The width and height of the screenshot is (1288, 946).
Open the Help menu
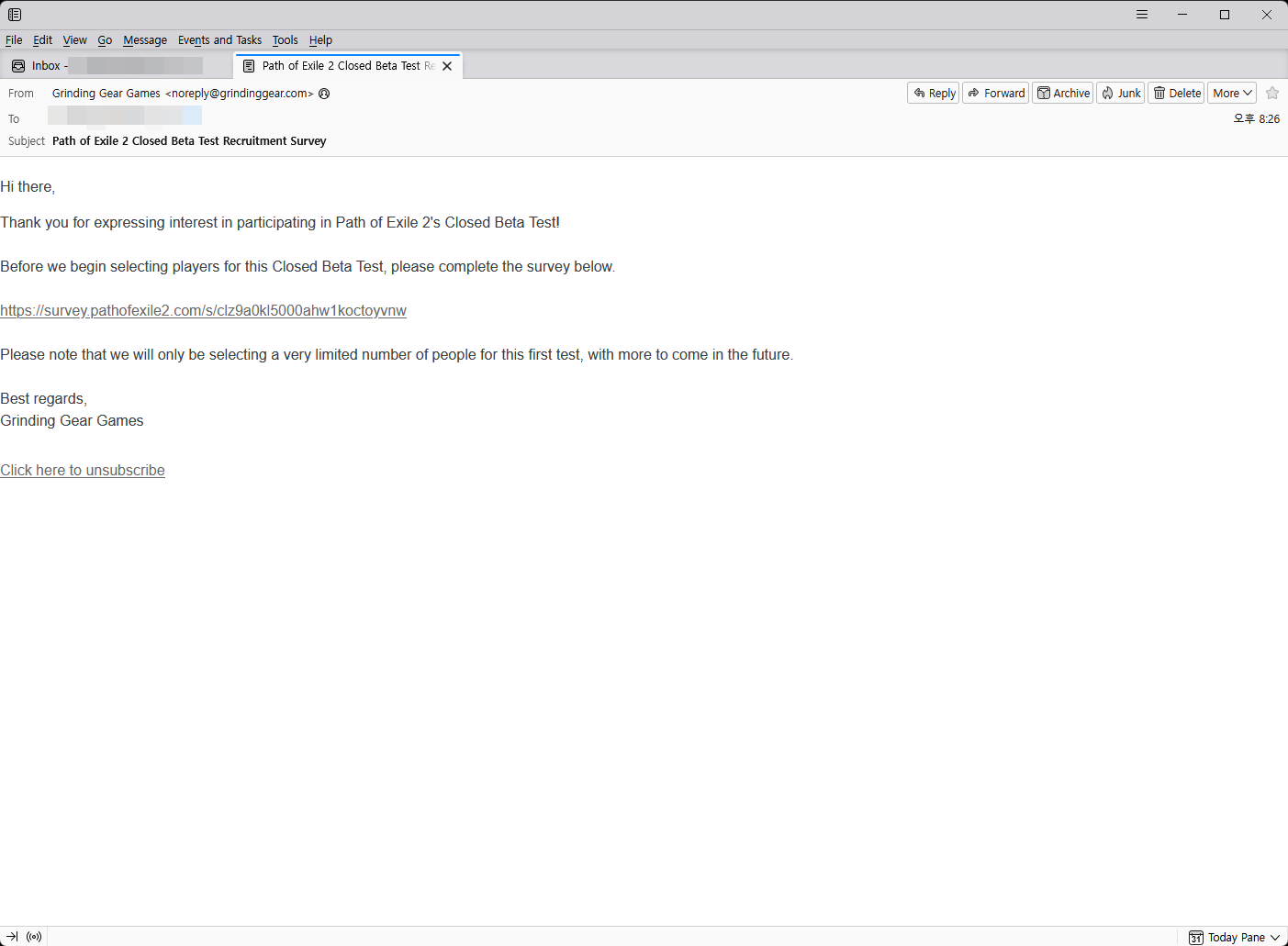pyautogui.click(x=320, y=40)
